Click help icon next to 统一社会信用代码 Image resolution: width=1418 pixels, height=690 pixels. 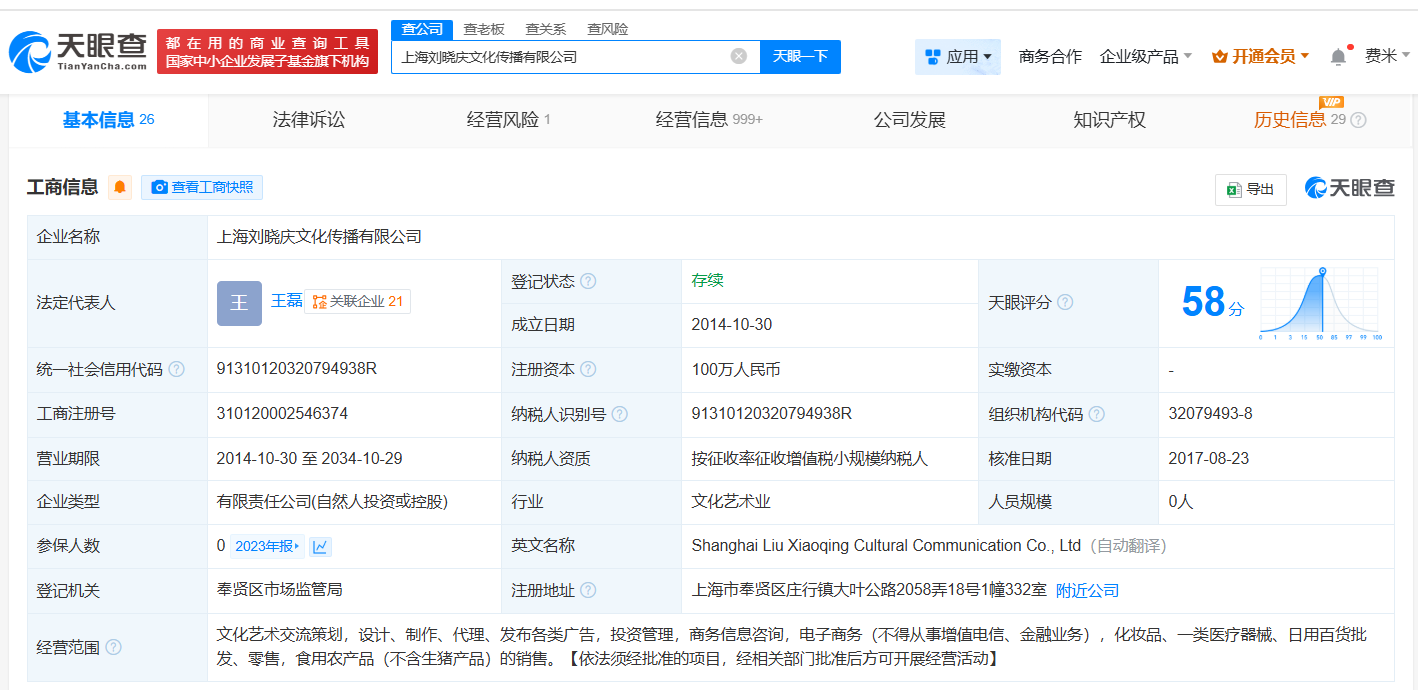[176, 369]
